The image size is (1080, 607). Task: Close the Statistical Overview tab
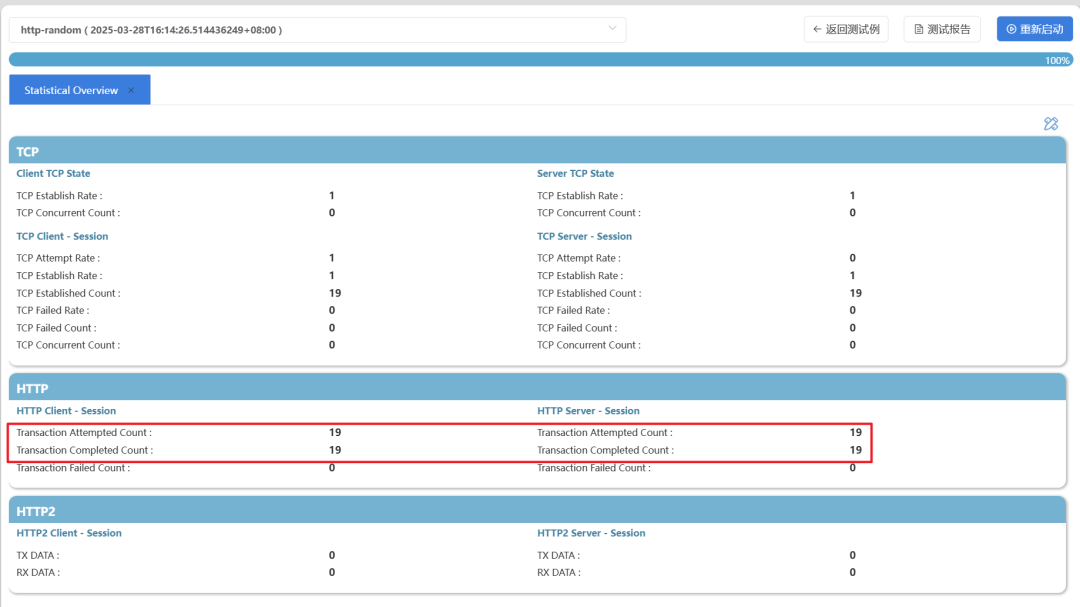pyautogui.click(x=130, y=90)
